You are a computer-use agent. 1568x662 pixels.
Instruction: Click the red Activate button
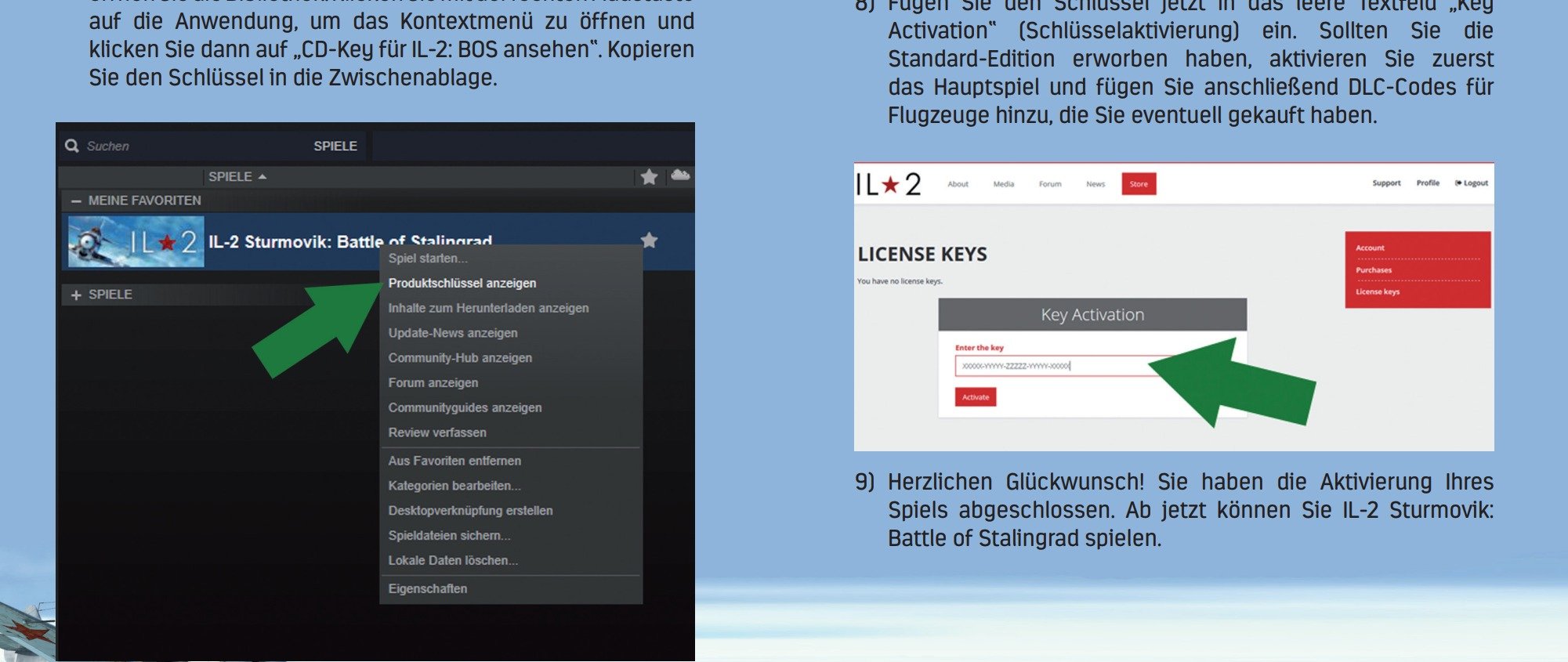[x=976, y=397]
